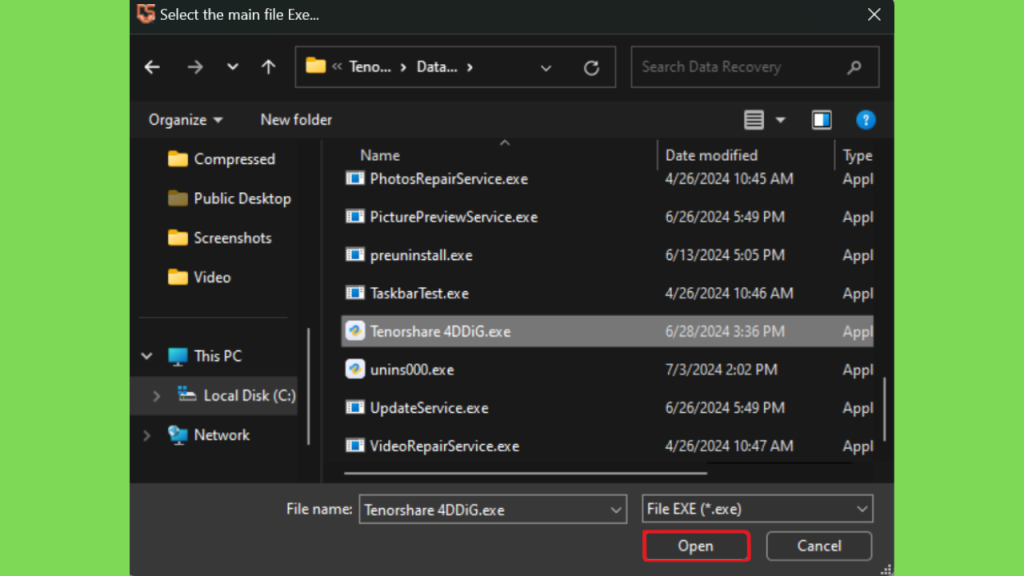Open the Organize menu

tap(185, 120)
